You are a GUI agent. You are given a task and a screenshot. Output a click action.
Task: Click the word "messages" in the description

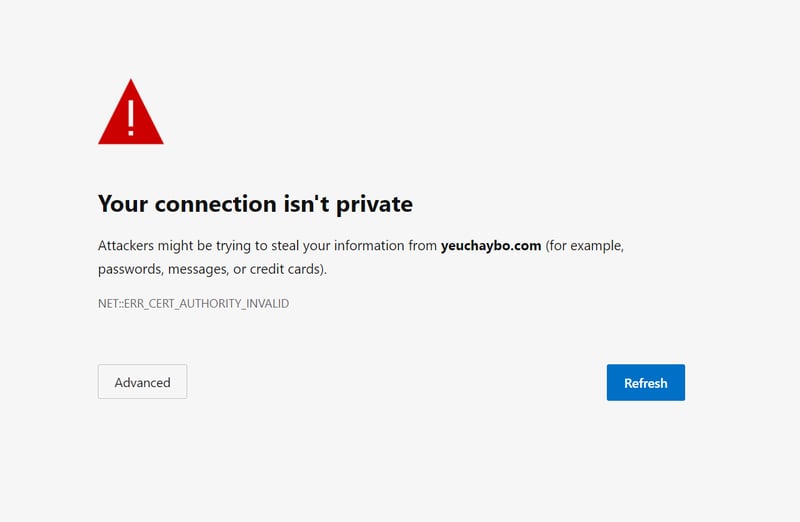[192, 269]
